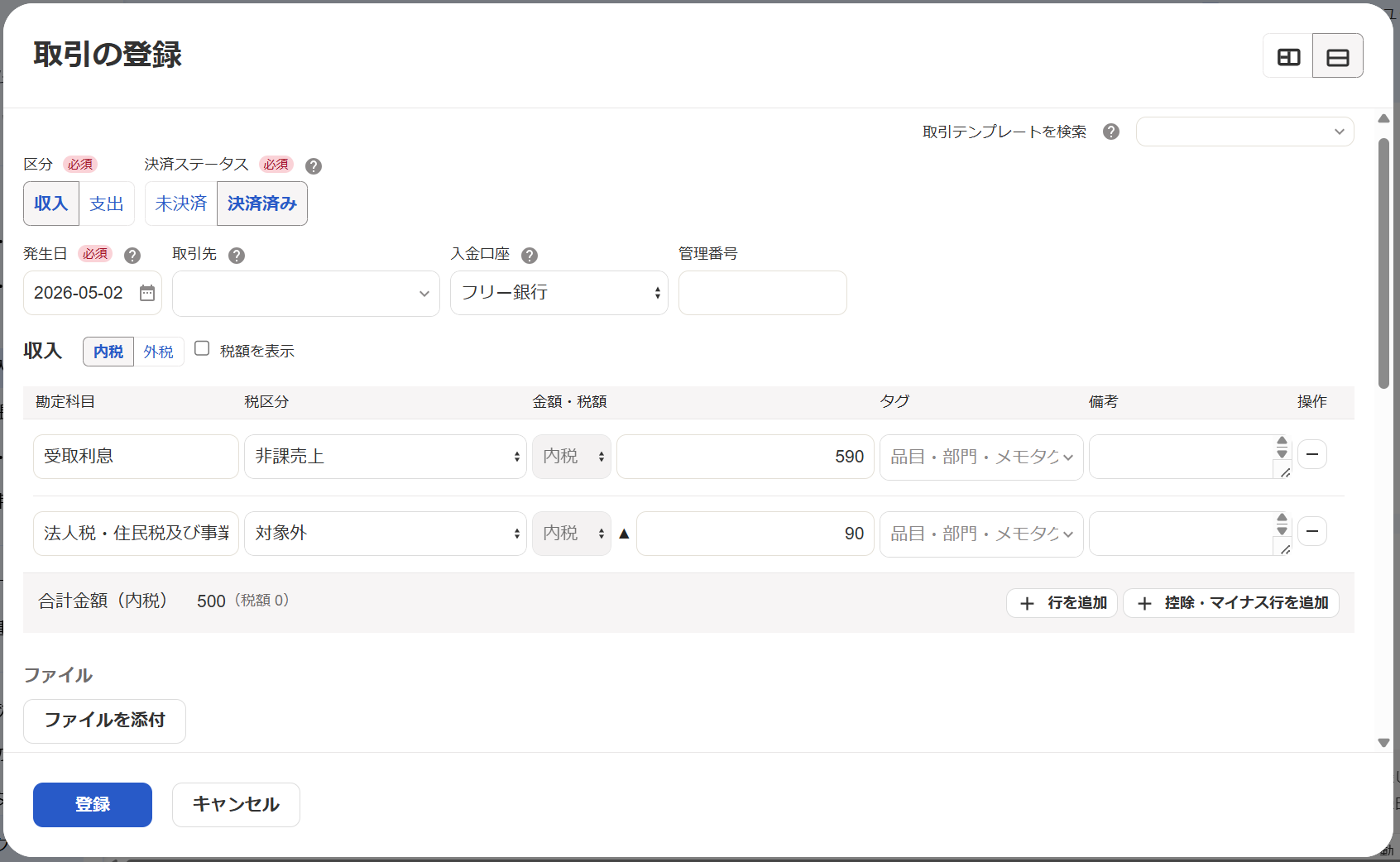
Task: Switch to split two-column layout icon
Action: click(1288, 56)
